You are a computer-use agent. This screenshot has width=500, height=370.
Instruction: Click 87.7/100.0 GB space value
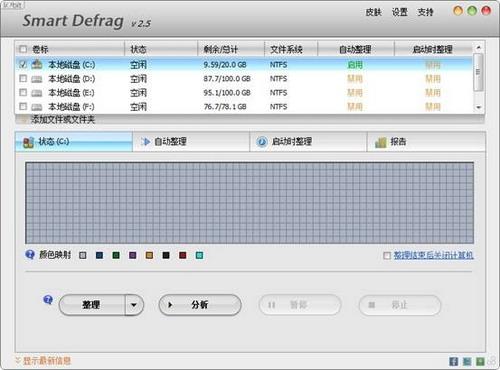[227, 79]
